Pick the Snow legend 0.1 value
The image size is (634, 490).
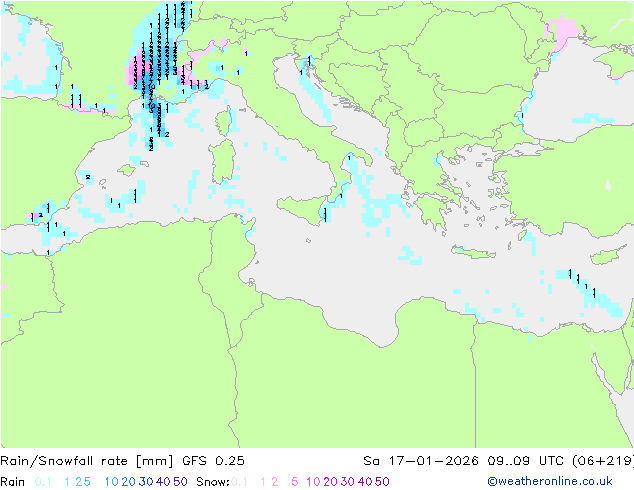pyautogui.click(x=239, y=482)
